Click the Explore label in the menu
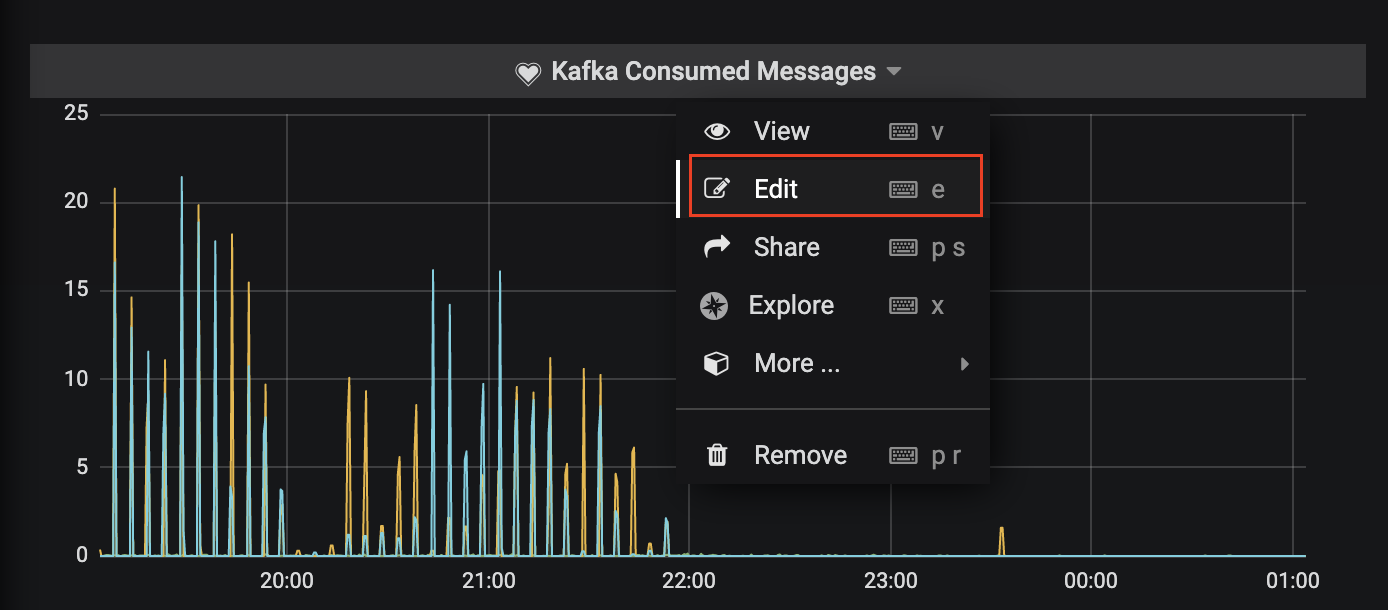 click(791, 306)
